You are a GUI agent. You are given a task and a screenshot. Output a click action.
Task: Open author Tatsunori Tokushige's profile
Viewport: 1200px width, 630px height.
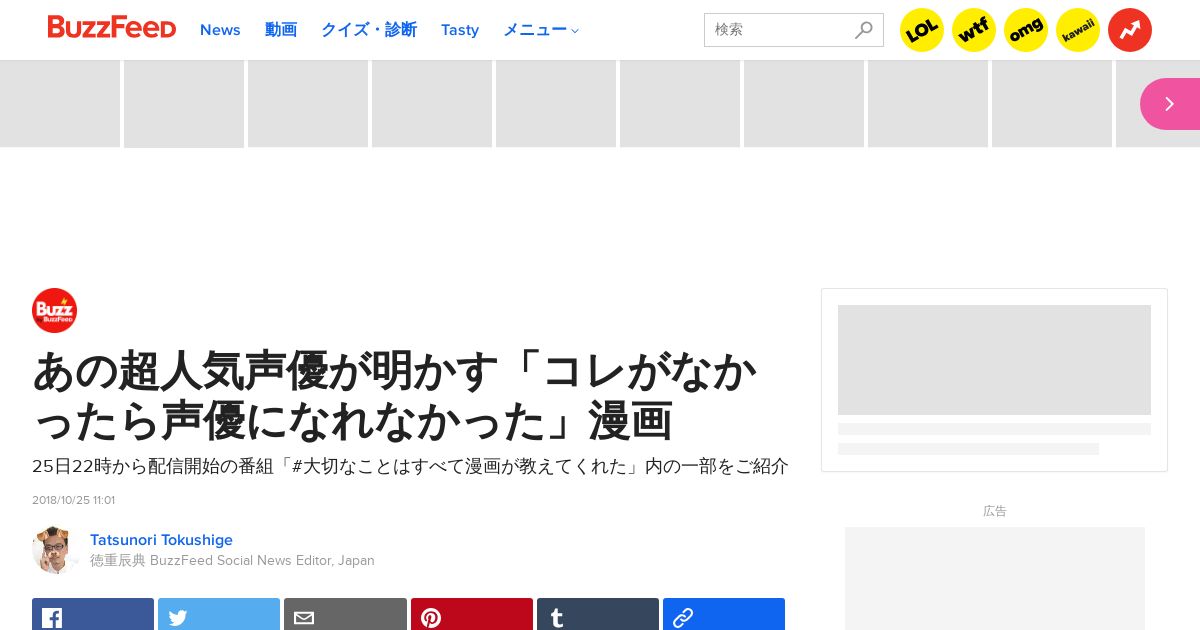pos(161,540)
